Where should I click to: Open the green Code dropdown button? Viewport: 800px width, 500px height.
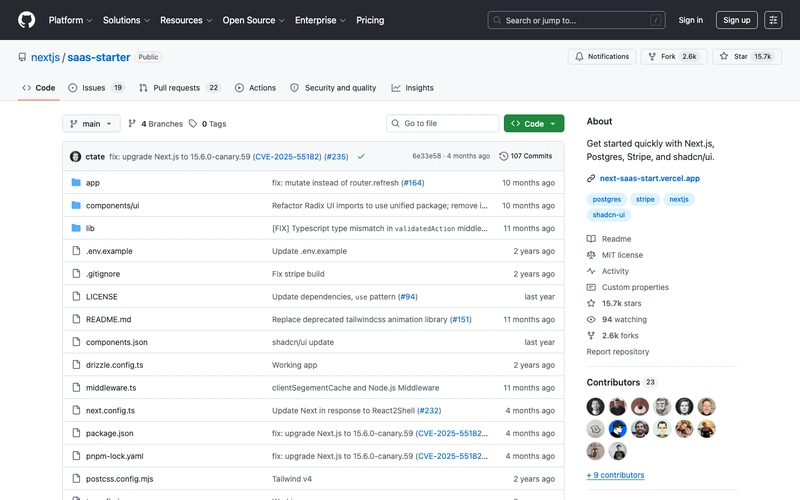pos(534,124)
